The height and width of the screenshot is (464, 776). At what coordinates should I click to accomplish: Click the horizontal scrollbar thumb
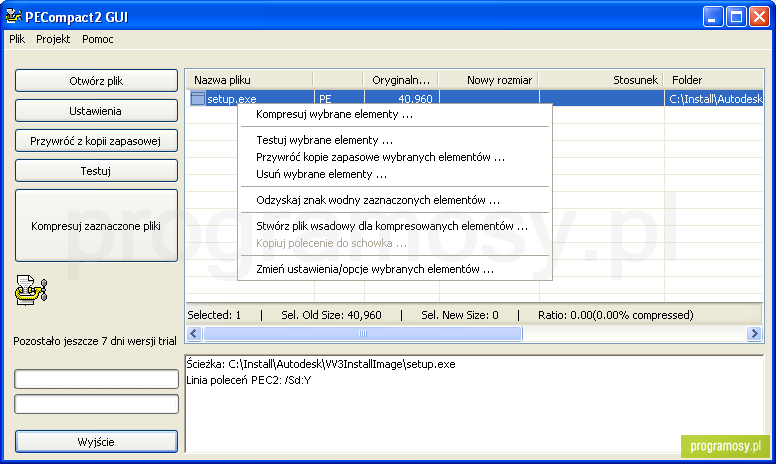(x=363, y=334)
